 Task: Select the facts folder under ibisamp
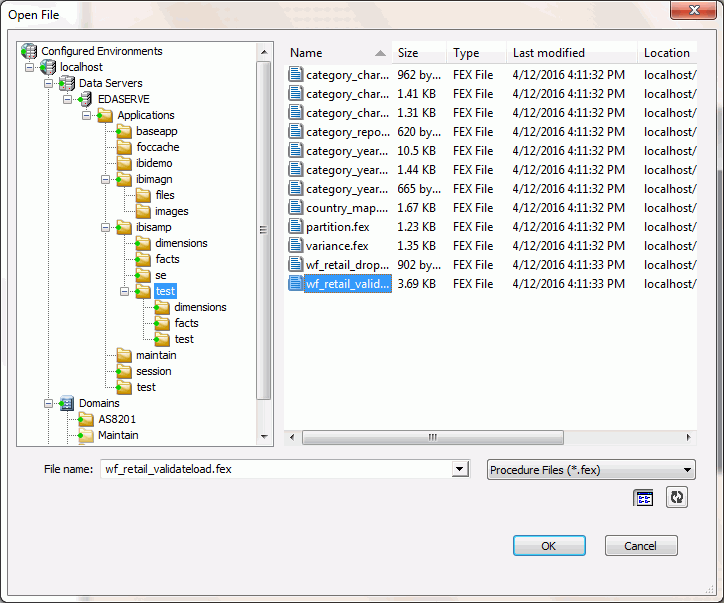coord(167,259)
